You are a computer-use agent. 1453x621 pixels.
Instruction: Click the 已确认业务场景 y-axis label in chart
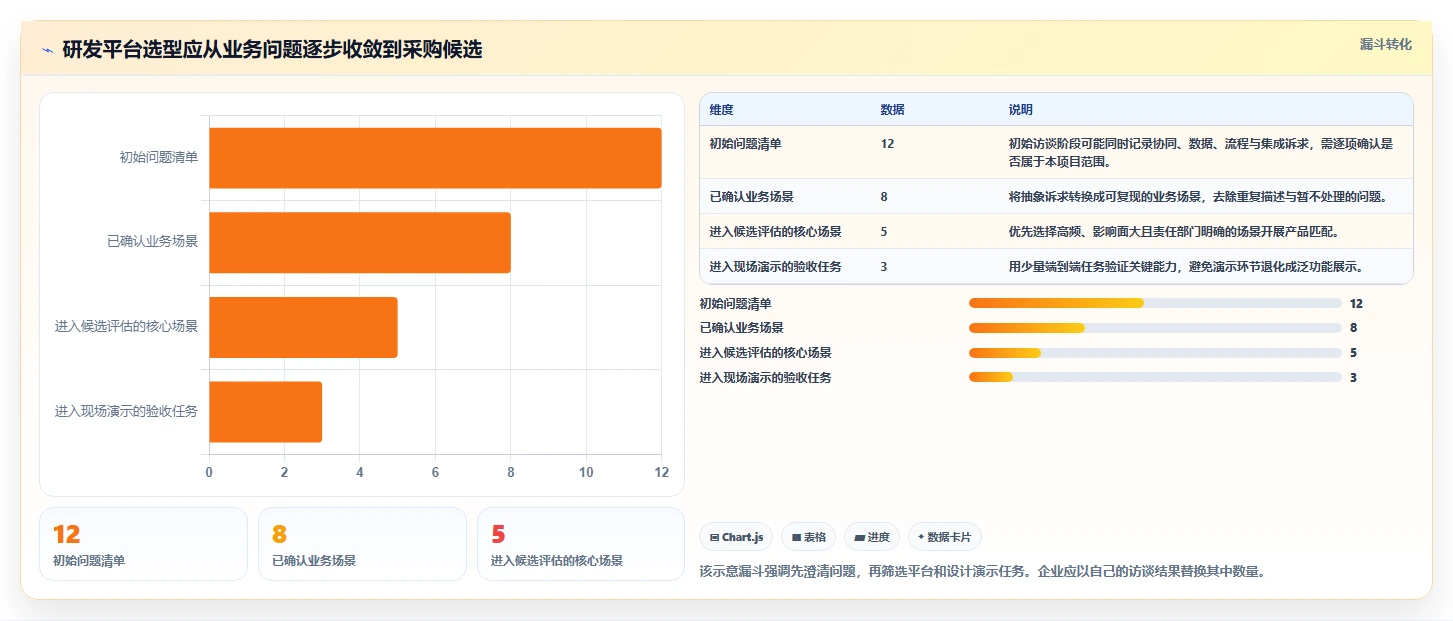tap(153, 242)
